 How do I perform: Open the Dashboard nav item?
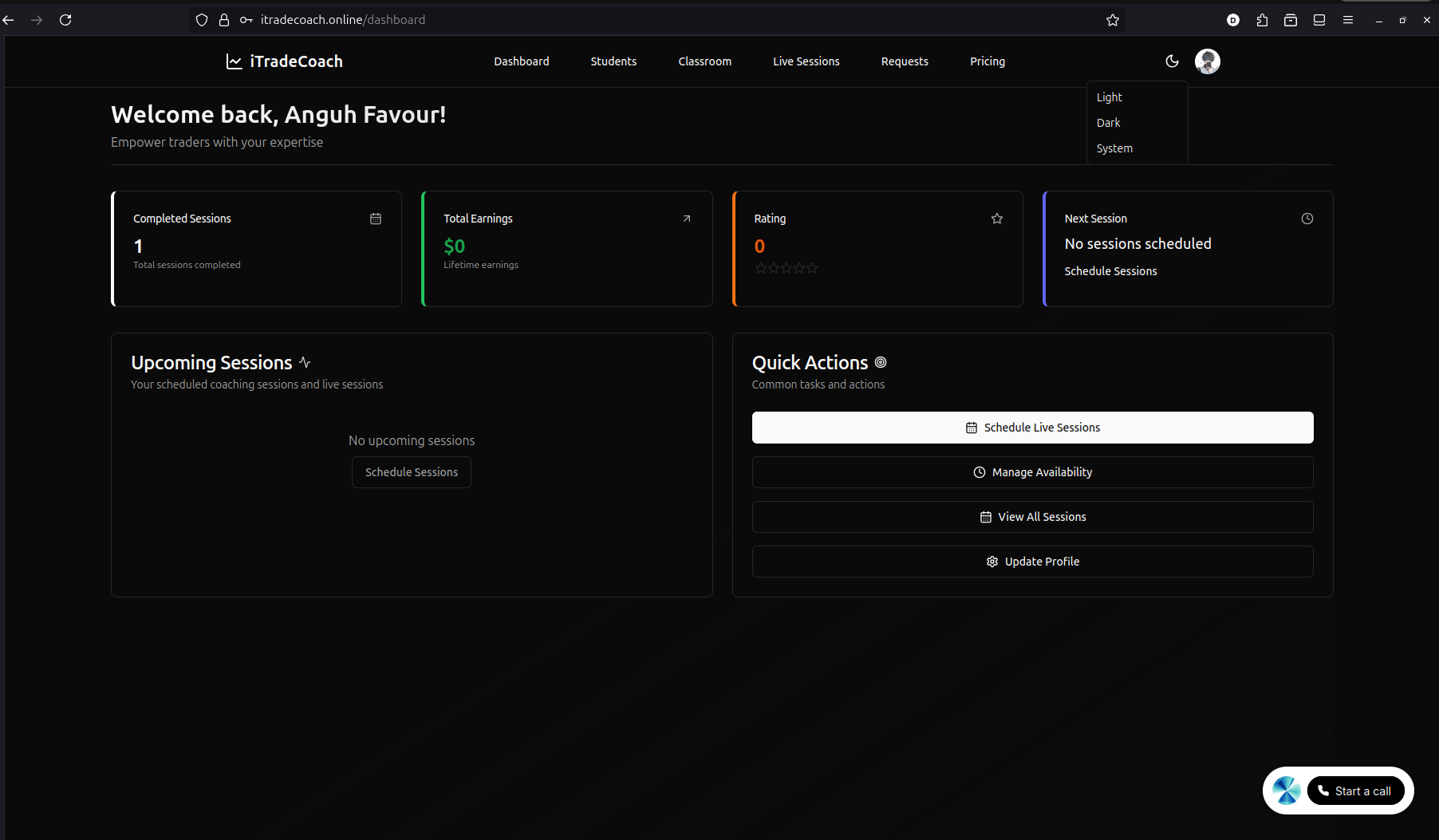(522, 61)
